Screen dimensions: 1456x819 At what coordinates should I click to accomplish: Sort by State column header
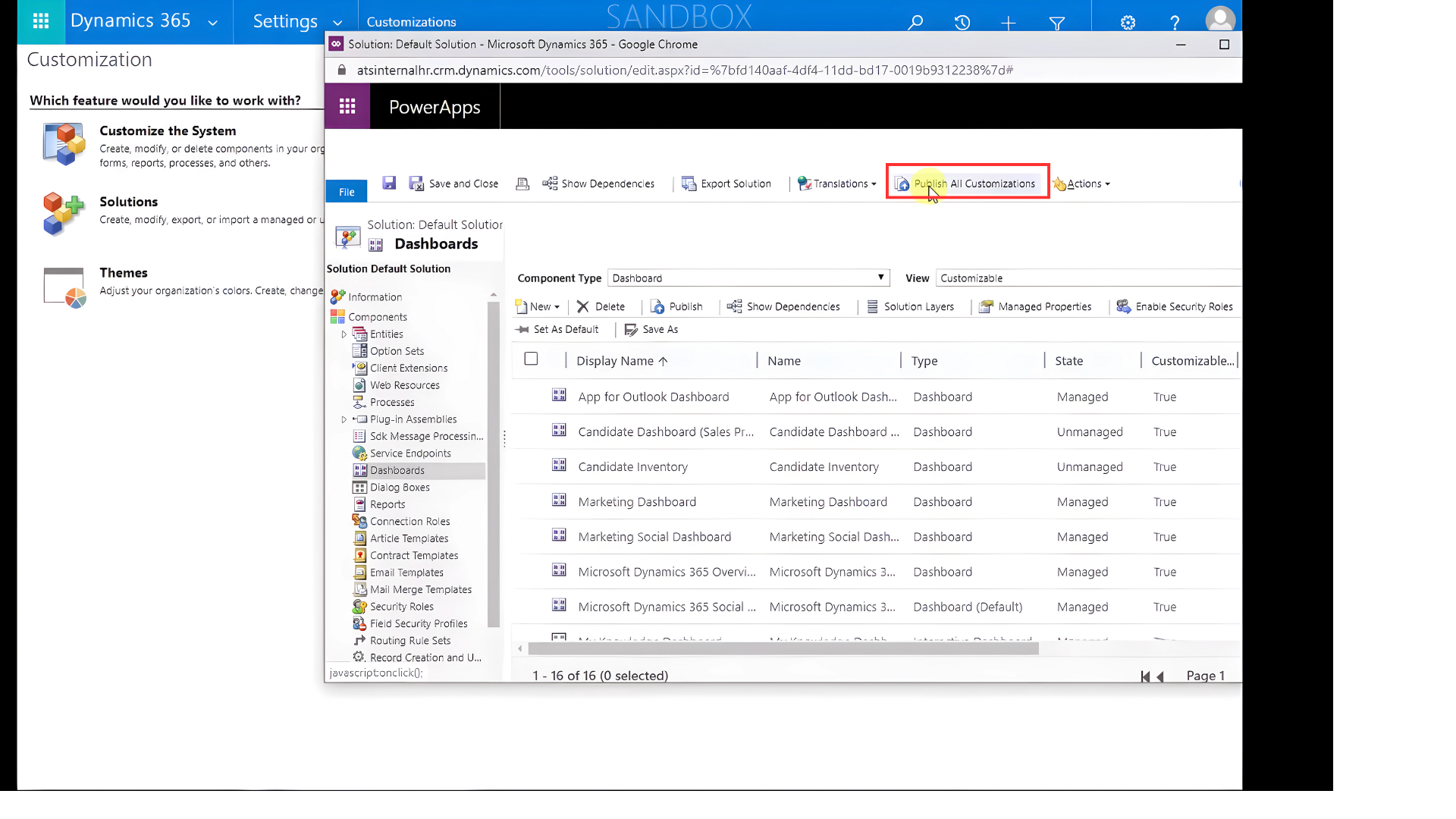point(1068,361)
